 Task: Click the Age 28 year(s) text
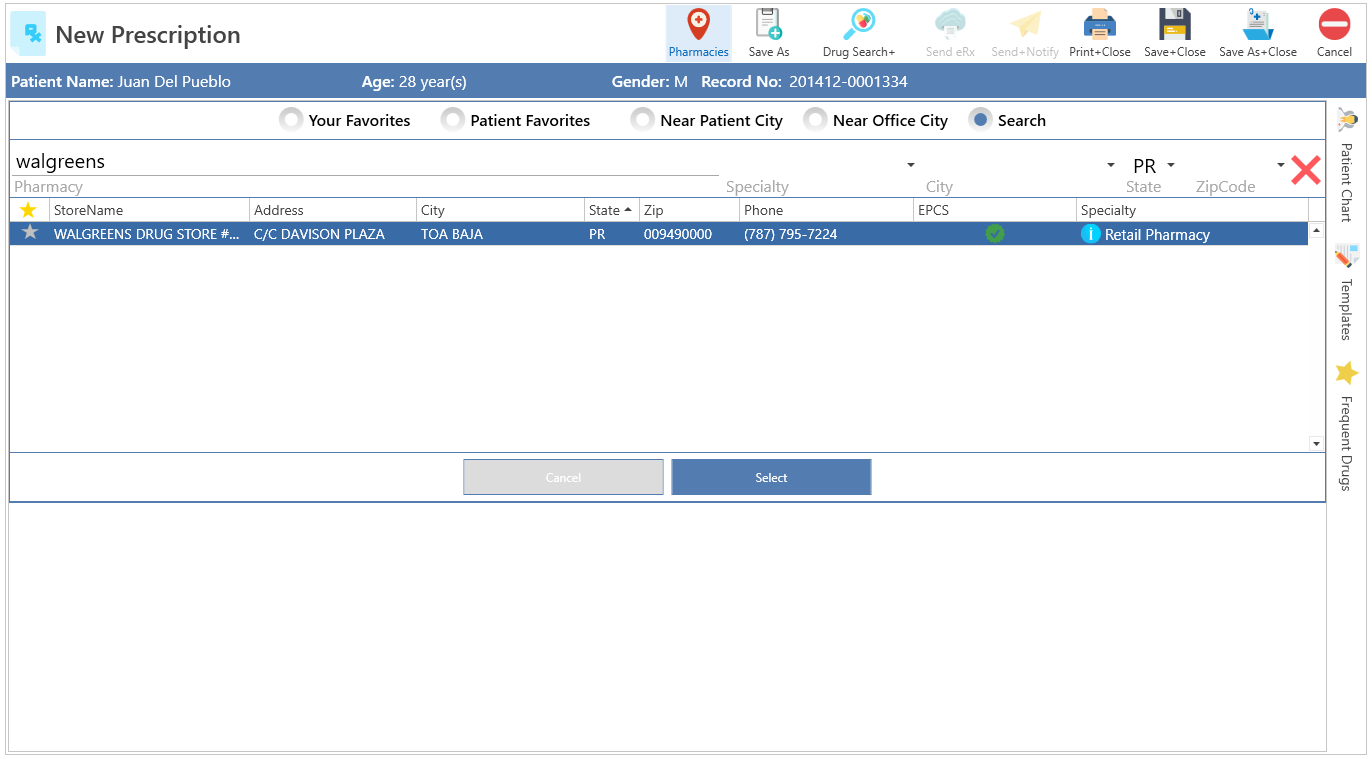pos(414,82)
